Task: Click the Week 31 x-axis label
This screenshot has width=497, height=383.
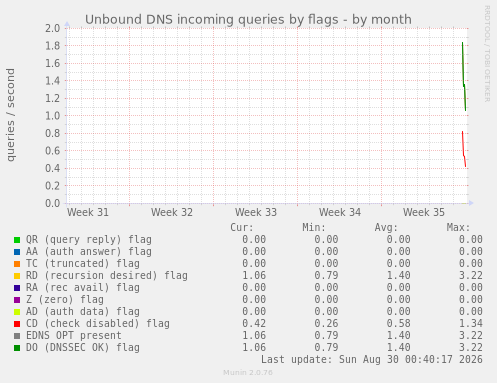Action: click(88, 212)
